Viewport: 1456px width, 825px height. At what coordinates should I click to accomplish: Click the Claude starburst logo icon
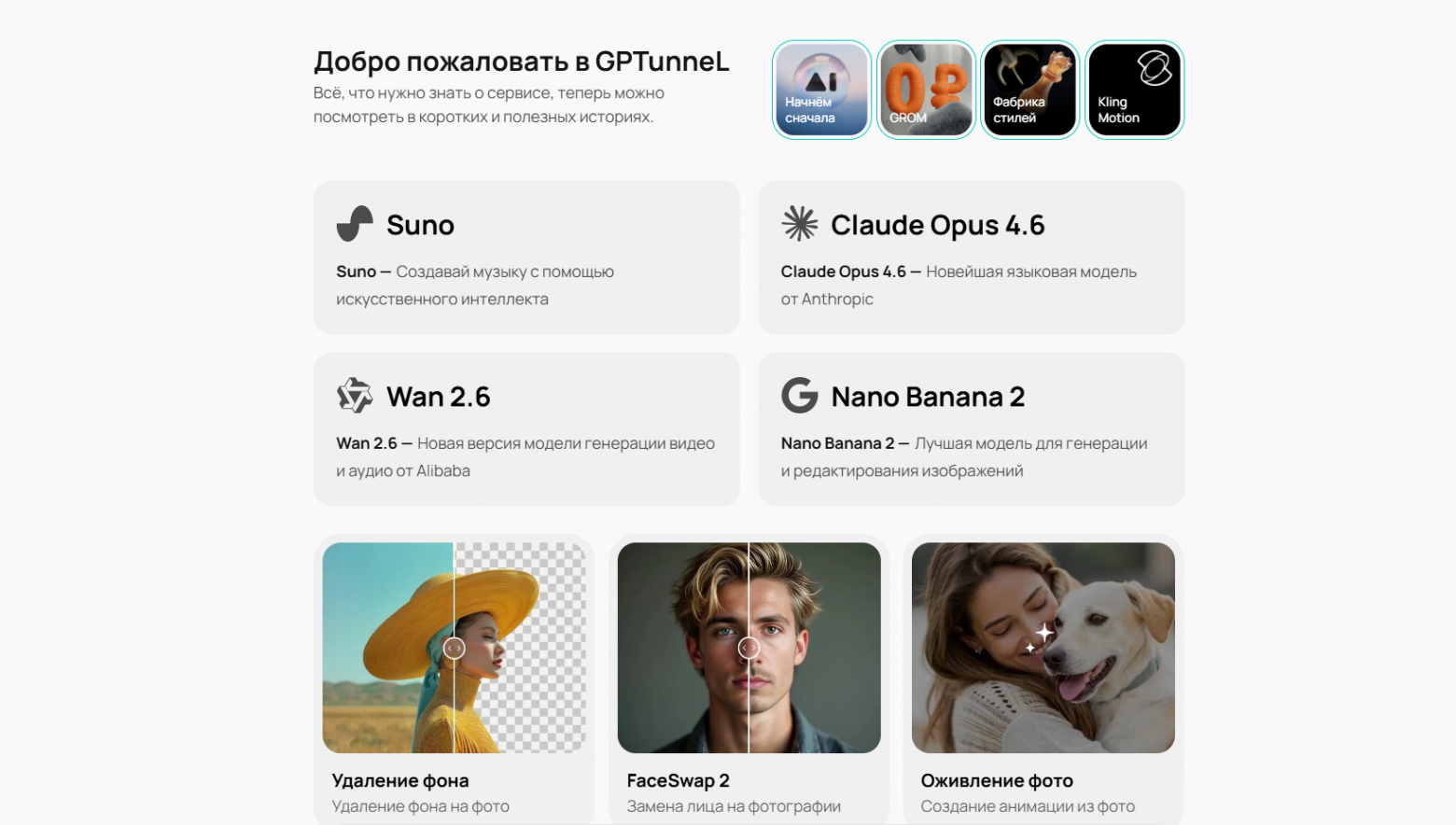[800, 224]
